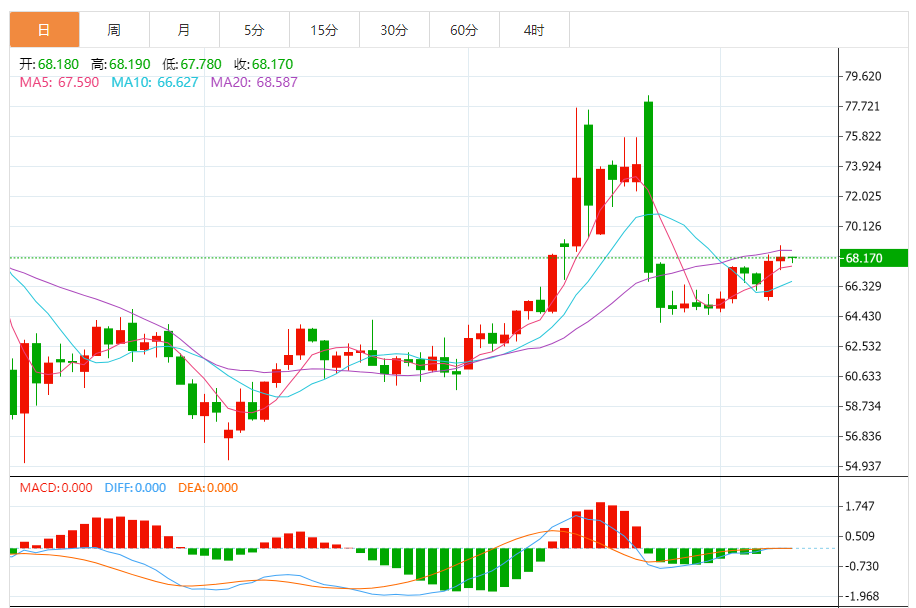Screen dimensions: 916x608
Task: Choose the 15分 timeframe tab
Action: 324,30
